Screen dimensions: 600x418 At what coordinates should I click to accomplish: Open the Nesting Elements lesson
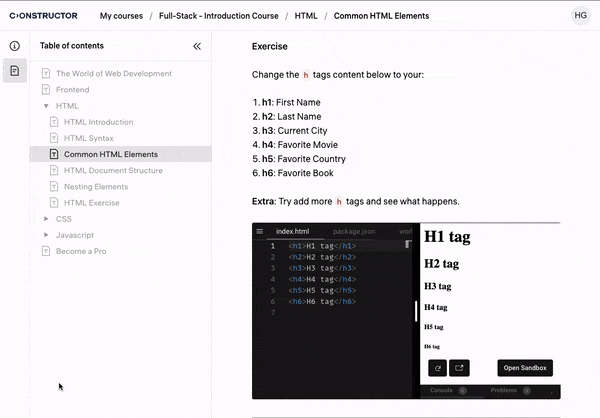tap(96, 187)
